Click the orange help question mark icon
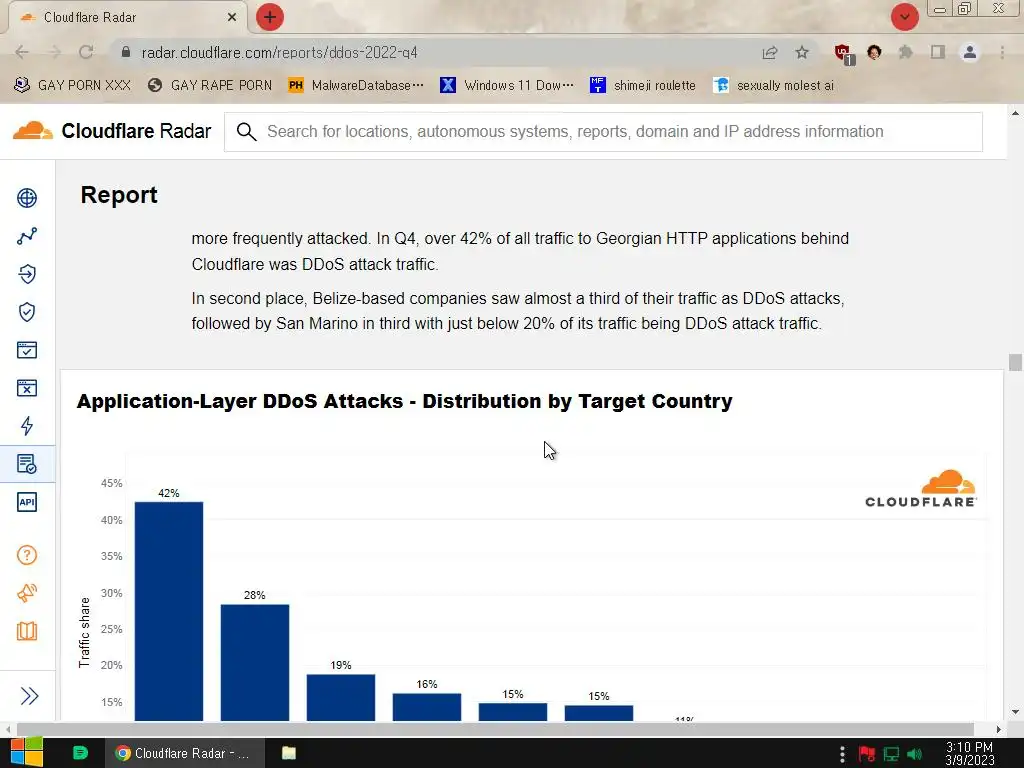Screen dimensions: 1024x768 coord(27,555)
